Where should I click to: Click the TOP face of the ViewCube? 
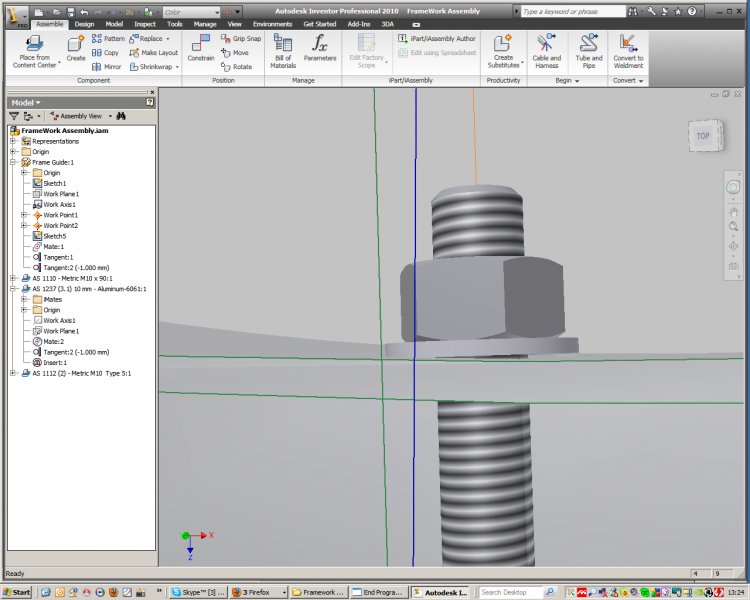coord(703,135)
